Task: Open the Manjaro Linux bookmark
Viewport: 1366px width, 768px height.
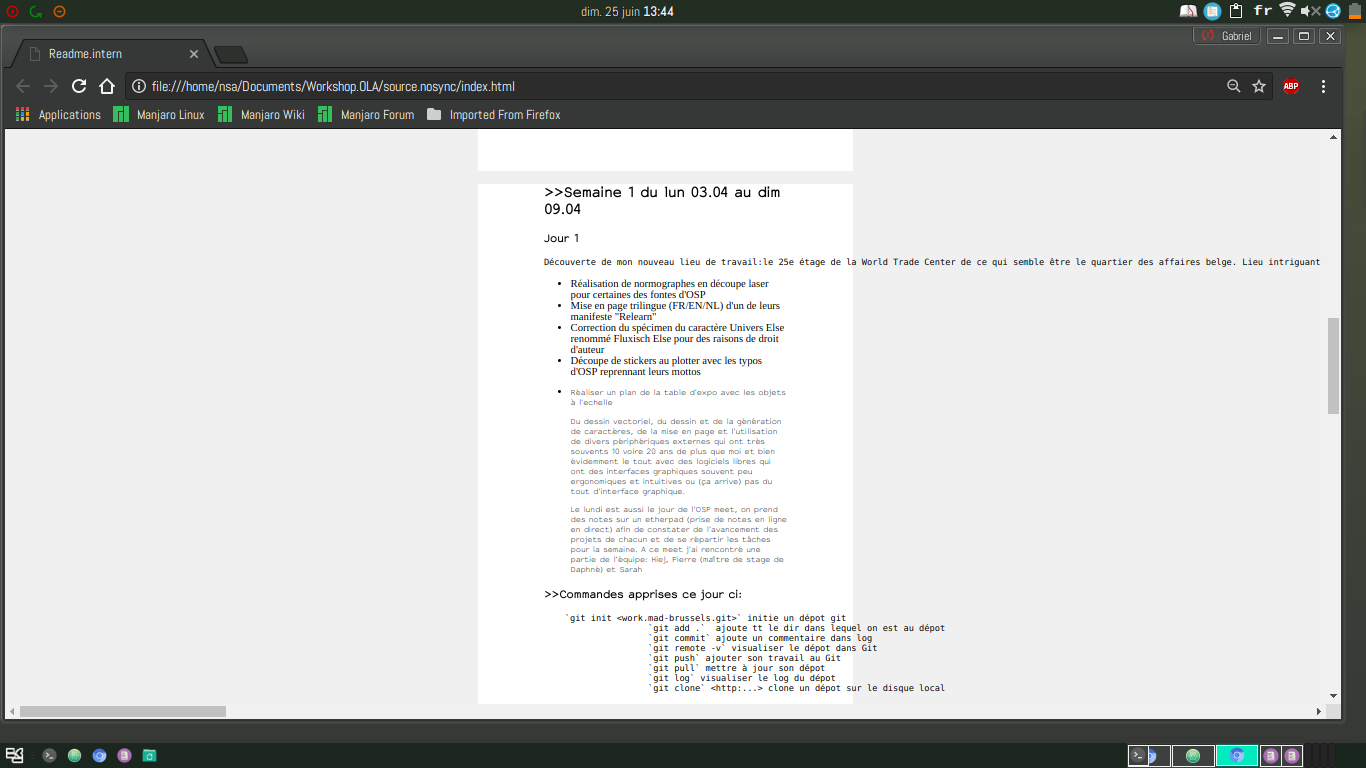Action: tap(159, 115)
